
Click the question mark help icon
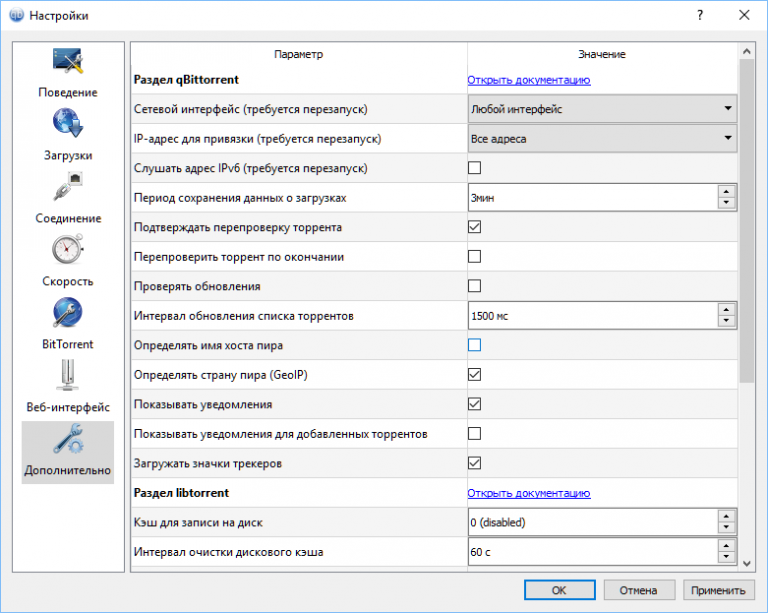699,15
